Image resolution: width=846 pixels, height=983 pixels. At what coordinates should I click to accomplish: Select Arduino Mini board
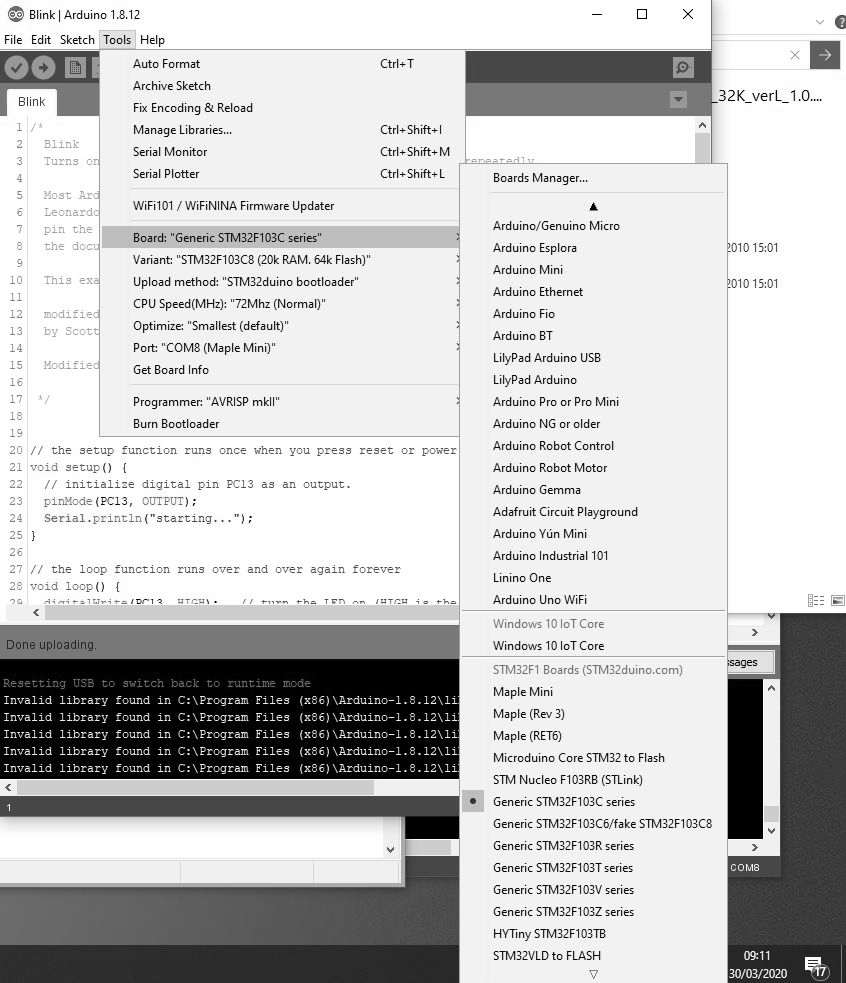pyautogui.click(x=593, y=270)
